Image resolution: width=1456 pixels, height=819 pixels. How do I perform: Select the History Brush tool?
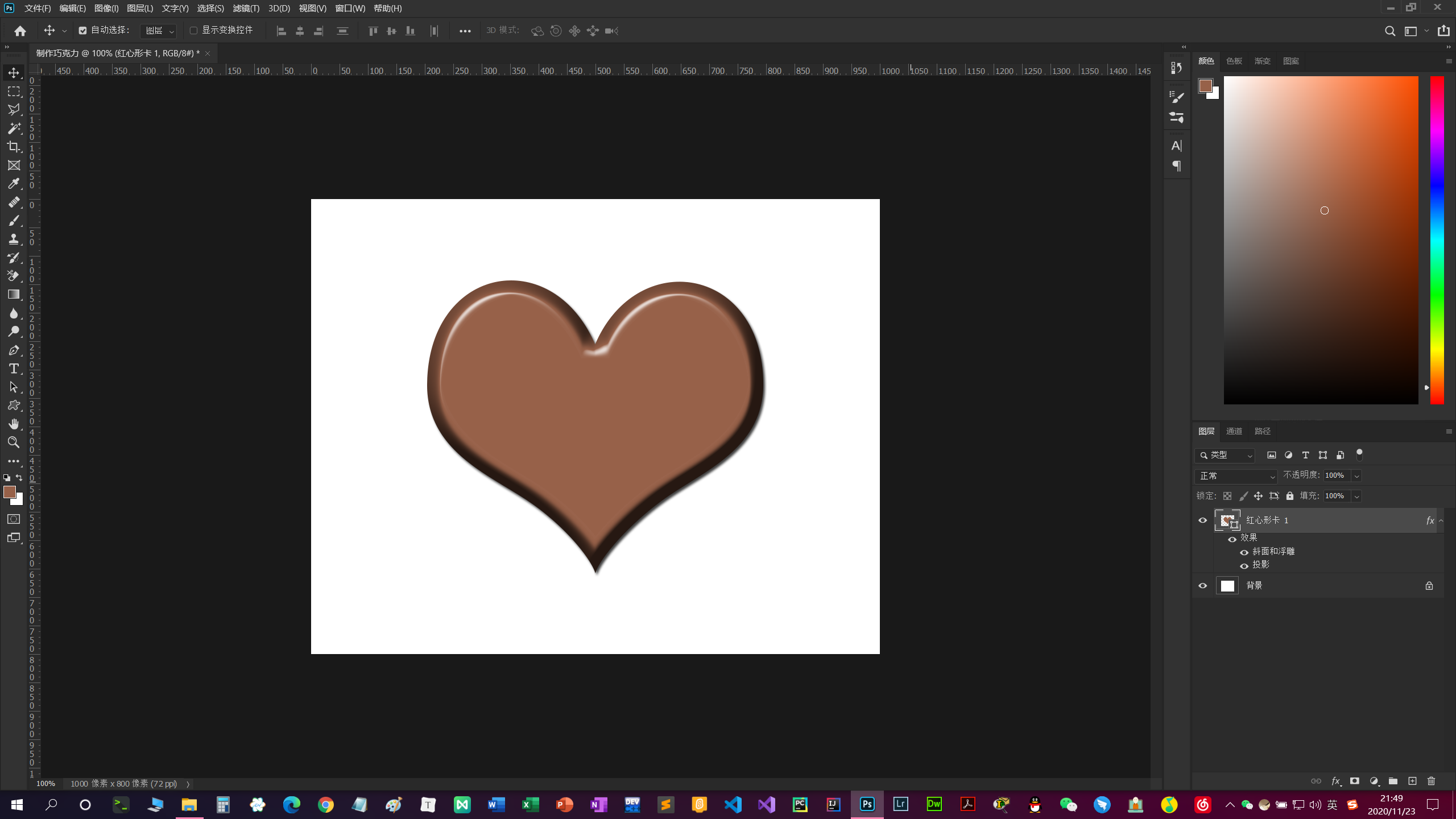click(14, 258)
